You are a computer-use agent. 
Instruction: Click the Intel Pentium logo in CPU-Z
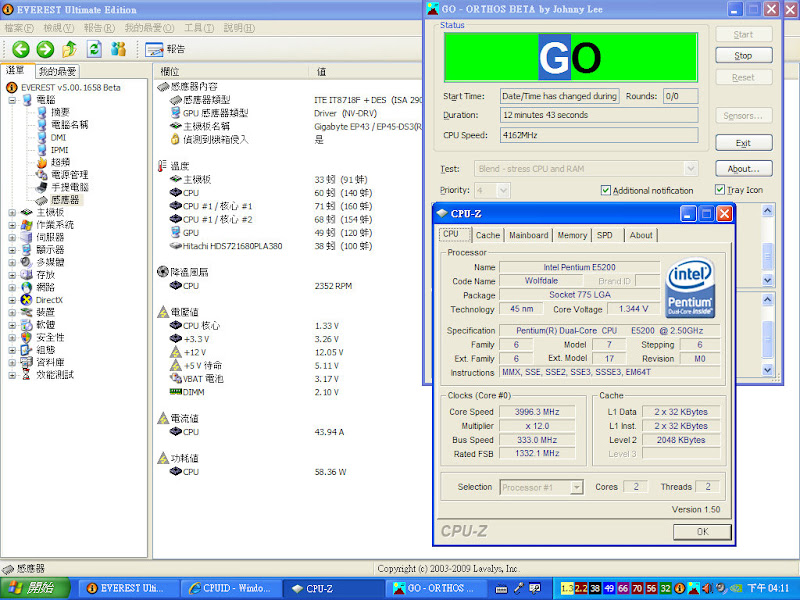pyautogui.click(x=691, y=288)
